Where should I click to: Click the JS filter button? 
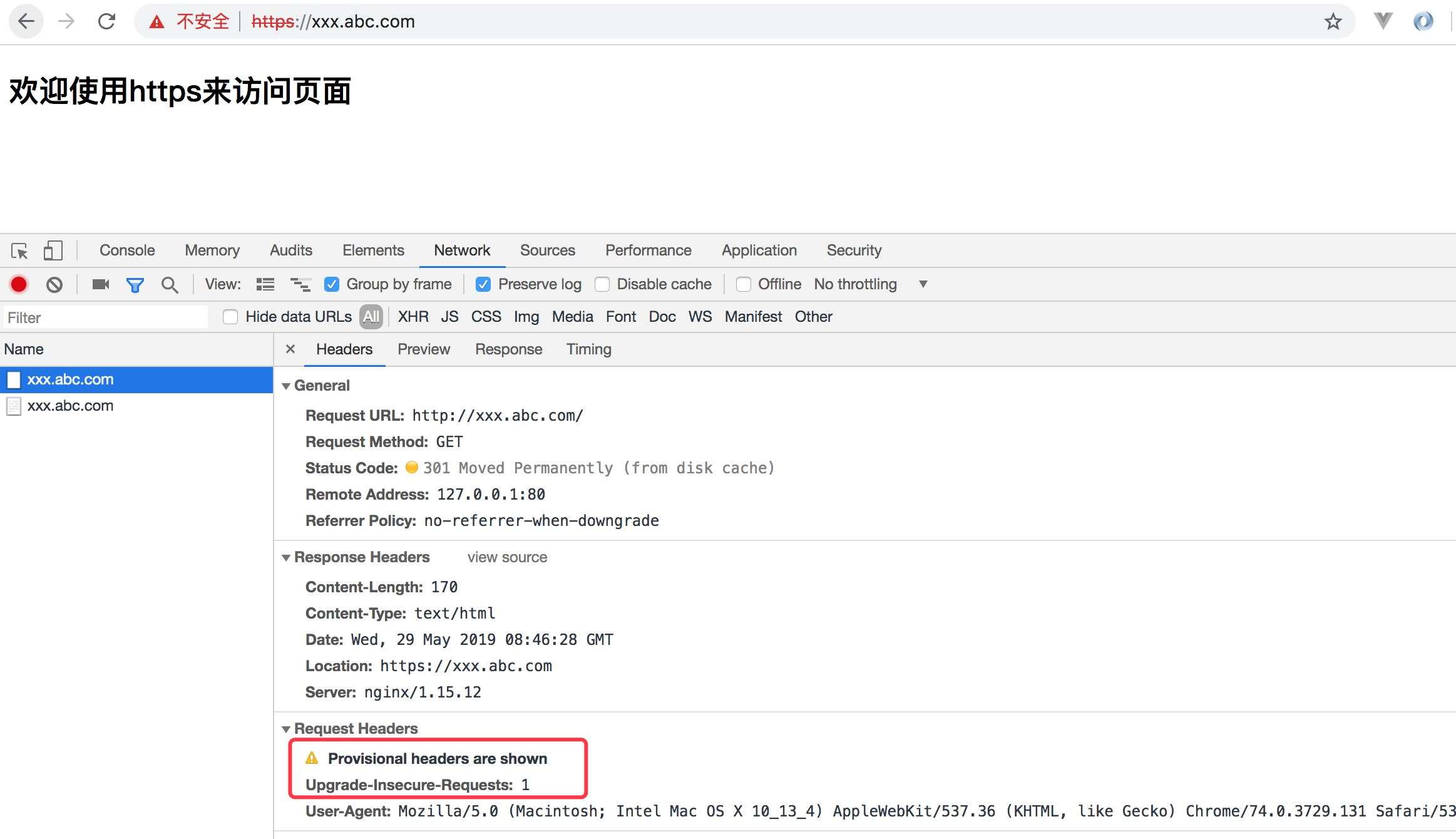click(x=448, y=317)
